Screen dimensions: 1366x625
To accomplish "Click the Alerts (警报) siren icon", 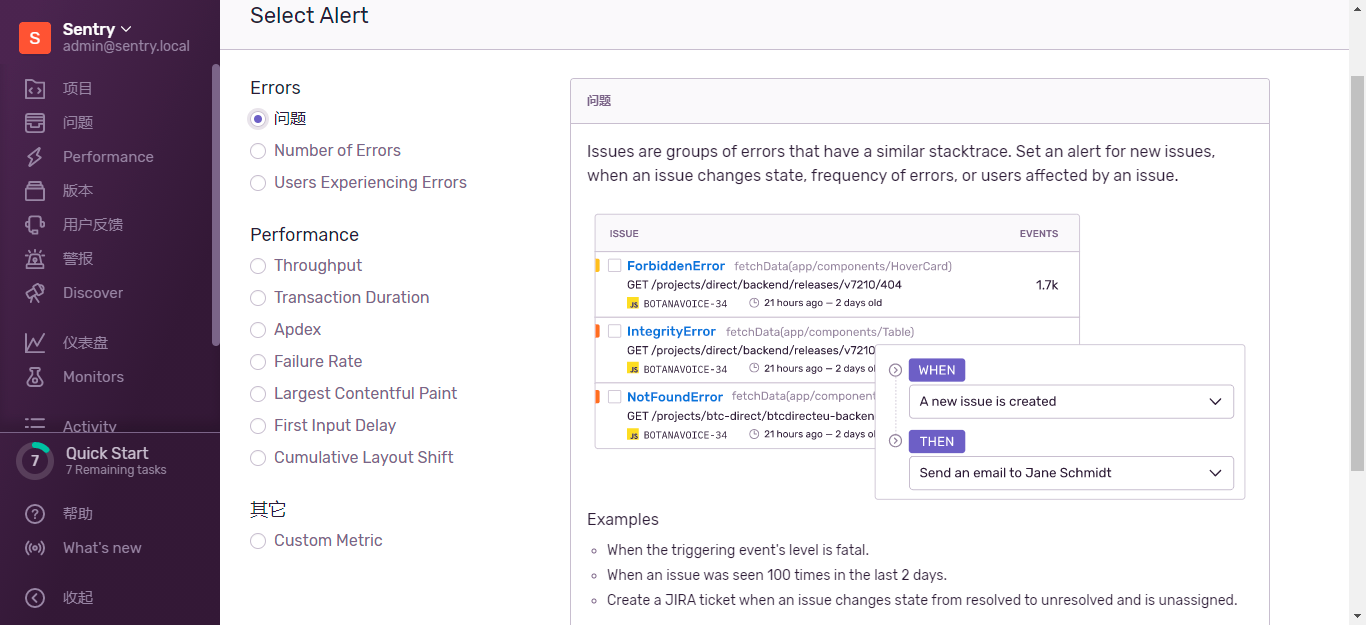I will 35,259.
